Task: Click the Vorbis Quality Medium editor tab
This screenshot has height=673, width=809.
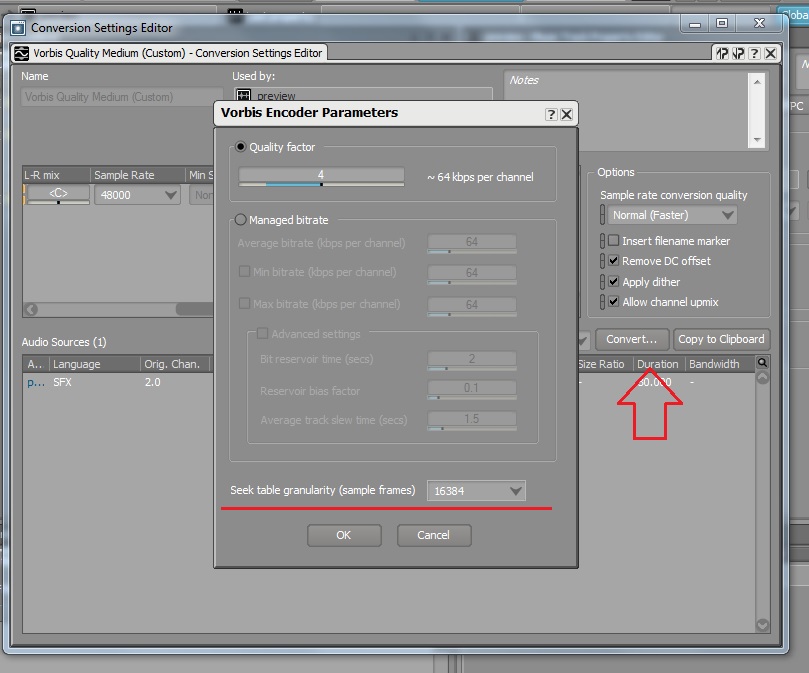Action: (169, 53)
